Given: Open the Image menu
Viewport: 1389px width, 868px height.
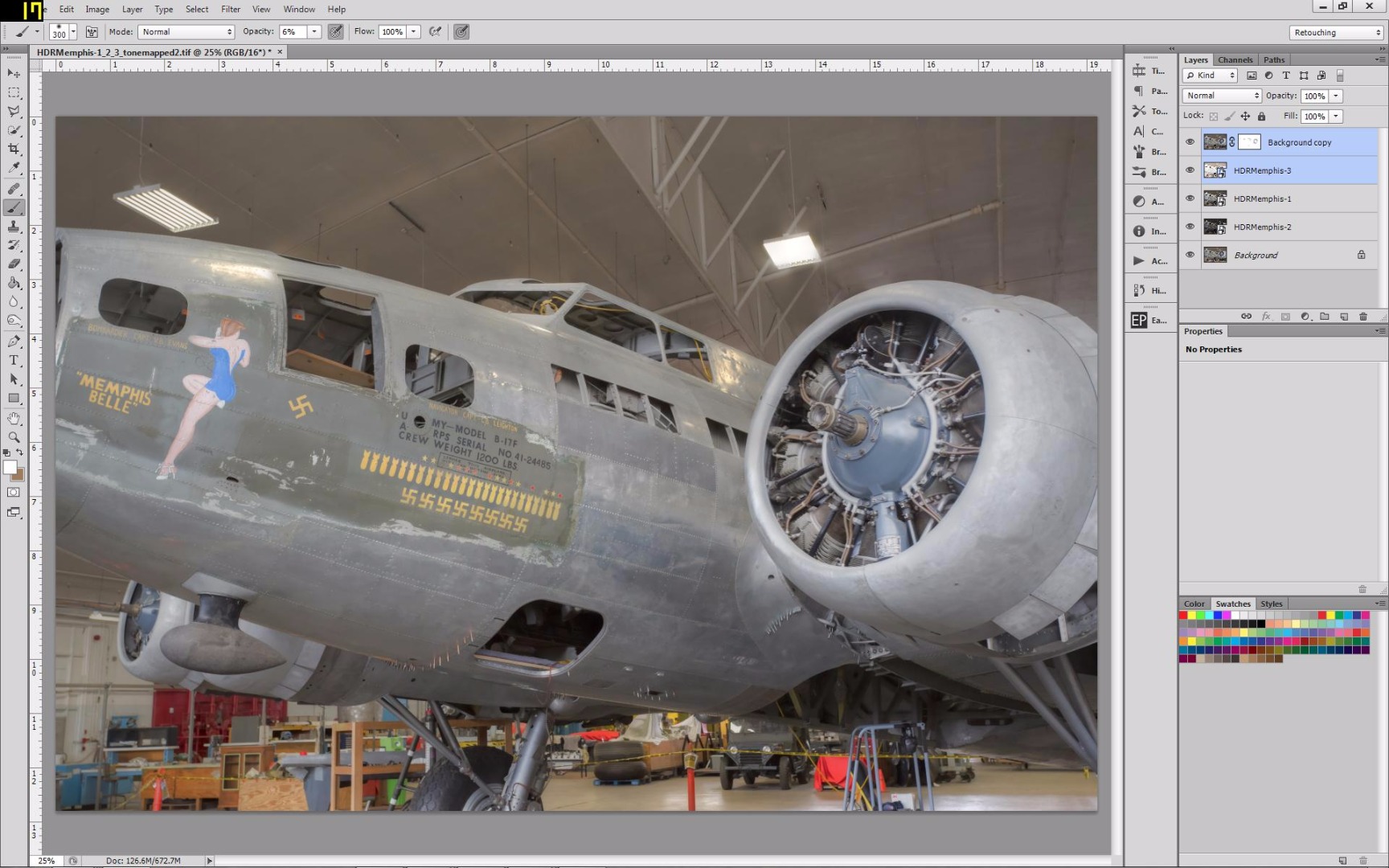Looking at the screenshot, I should click(97, 10).
